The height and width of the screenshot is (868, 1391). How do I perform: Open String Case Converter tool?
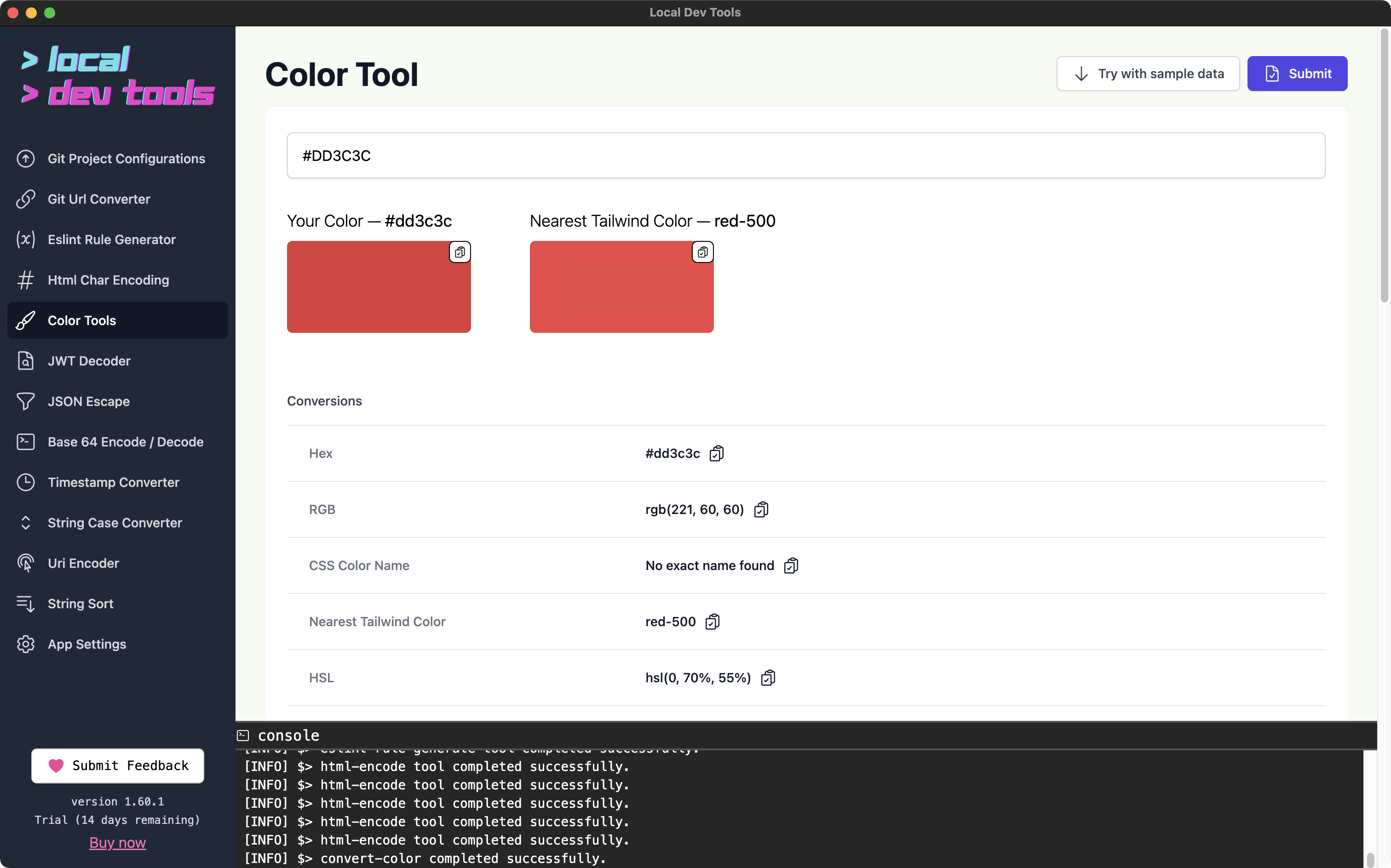tap(118, 523)
